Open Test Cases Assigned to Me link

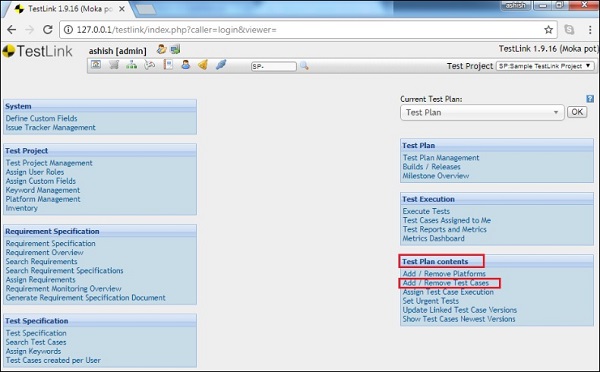coord(447,220)
